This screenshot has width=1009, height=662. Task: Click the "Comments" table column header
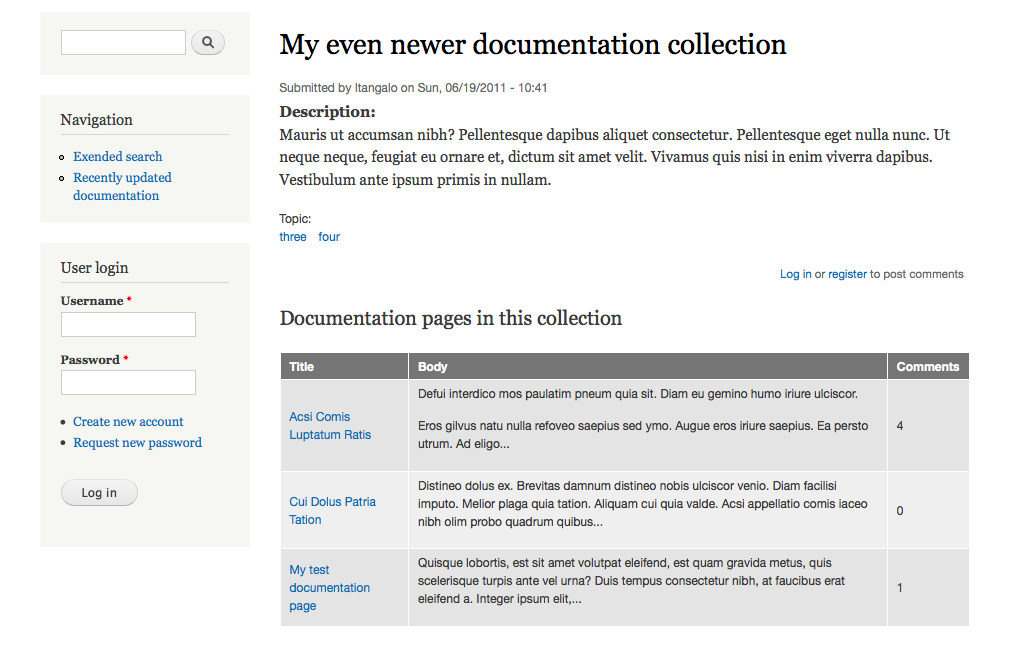click(x=926, y=366)
